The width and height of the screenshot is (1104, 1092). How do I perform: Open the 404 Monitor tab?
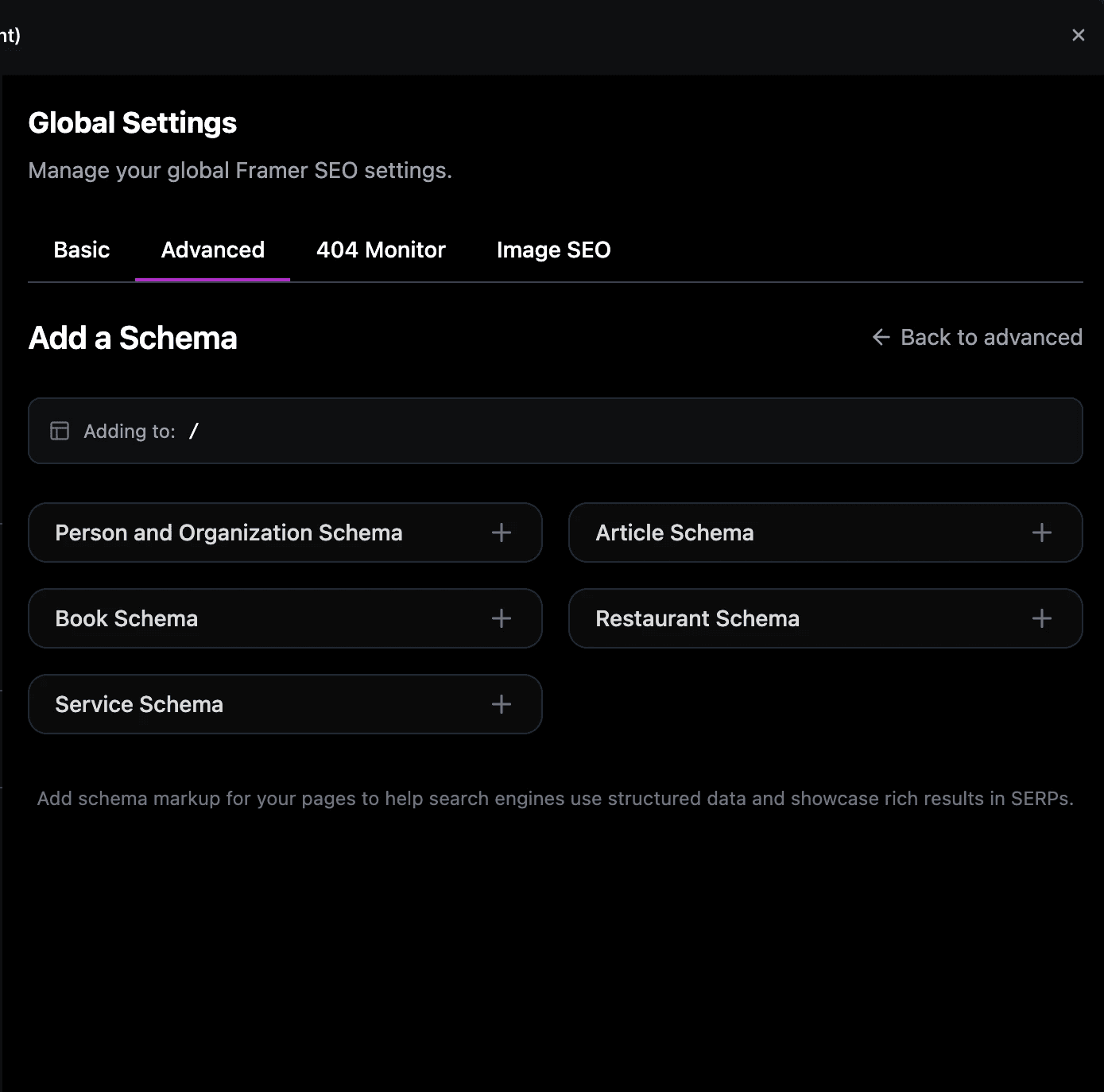tap(381, 250)
